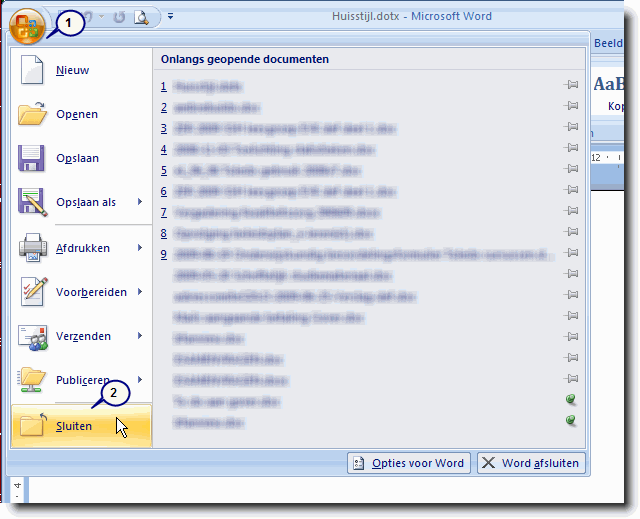Viewport: 640px width, 519px height.
Task: Click the Opties voor Word button
Action: click(408, 463)
